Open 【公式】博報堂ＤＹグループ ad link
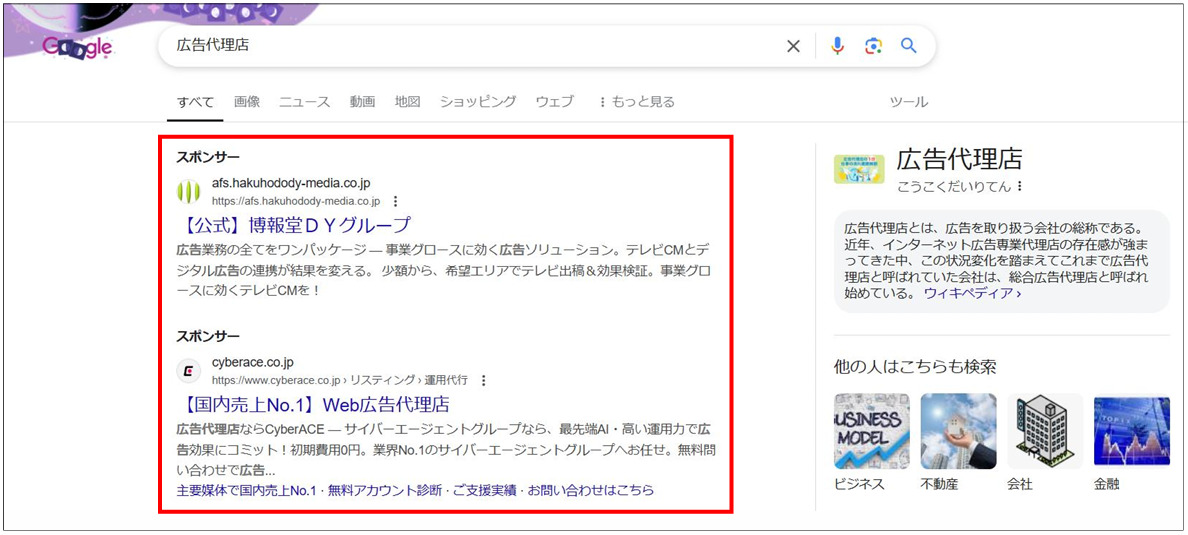This screenshot has width=1188, height=535. (293, 225)
